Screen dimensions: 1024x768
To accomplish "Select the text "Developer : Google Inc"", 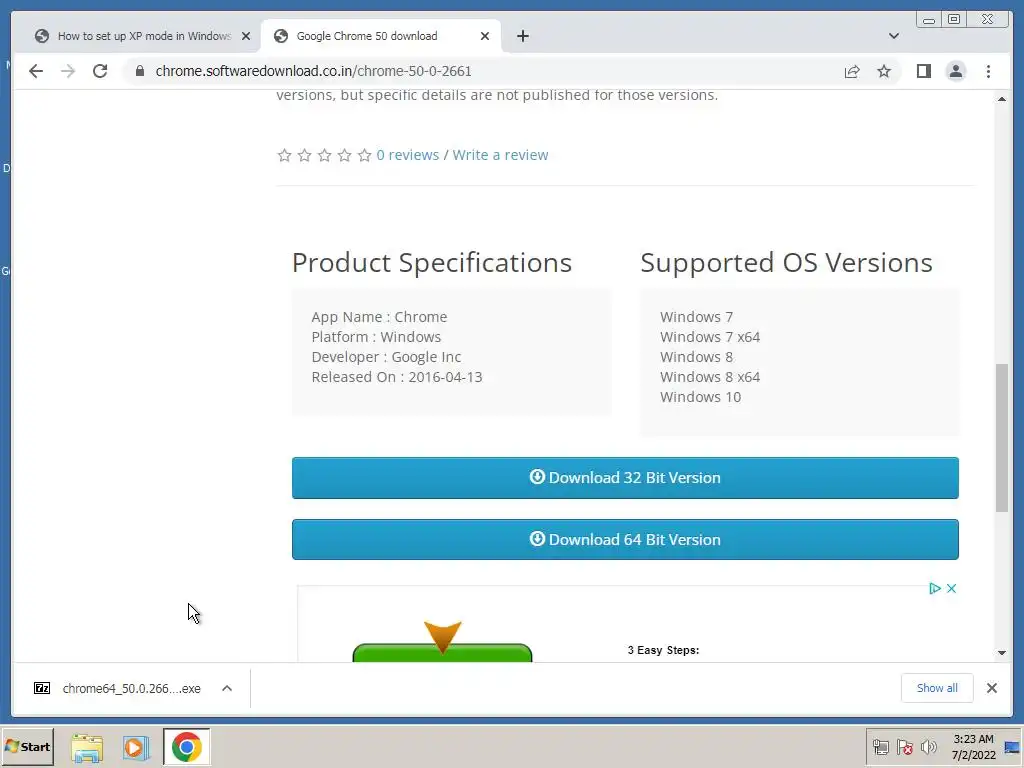I will click(386, 357).
